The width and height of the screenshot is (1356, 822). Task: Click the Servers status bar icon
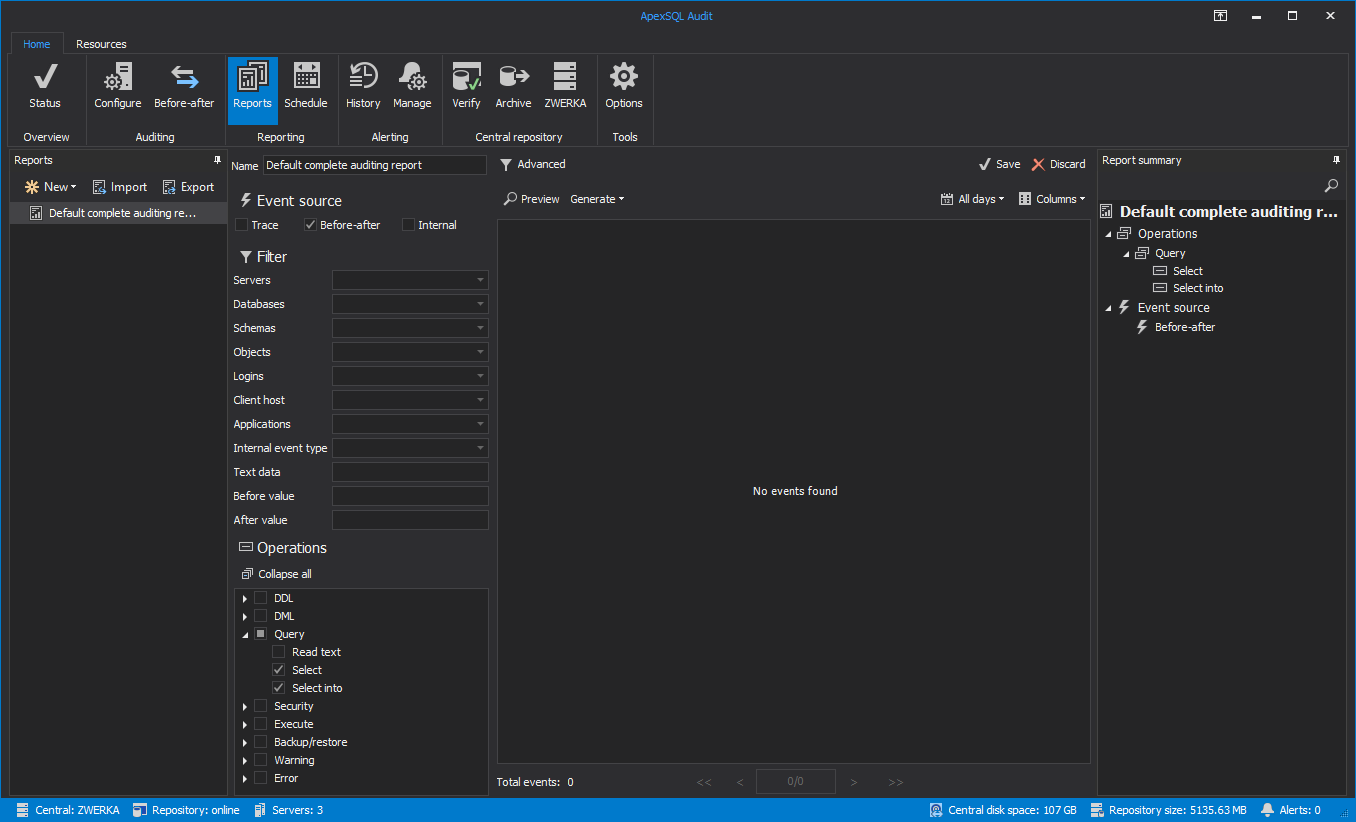260,810
